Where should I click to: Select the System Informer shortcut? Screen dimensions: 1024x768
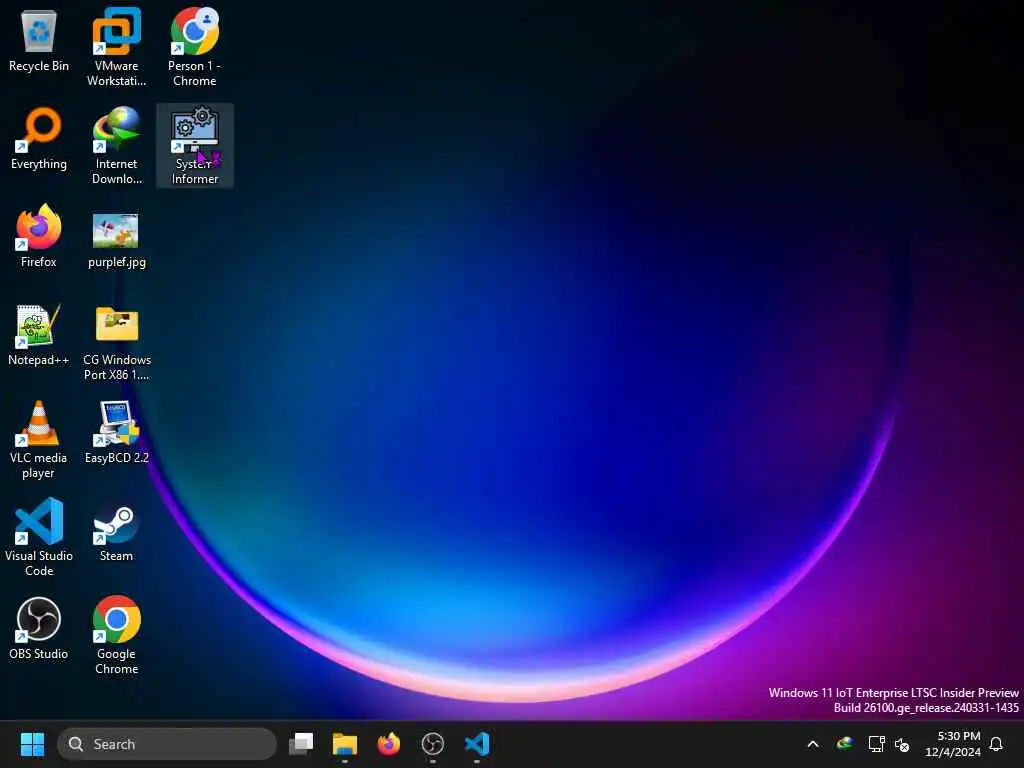[x=195, y=145]
